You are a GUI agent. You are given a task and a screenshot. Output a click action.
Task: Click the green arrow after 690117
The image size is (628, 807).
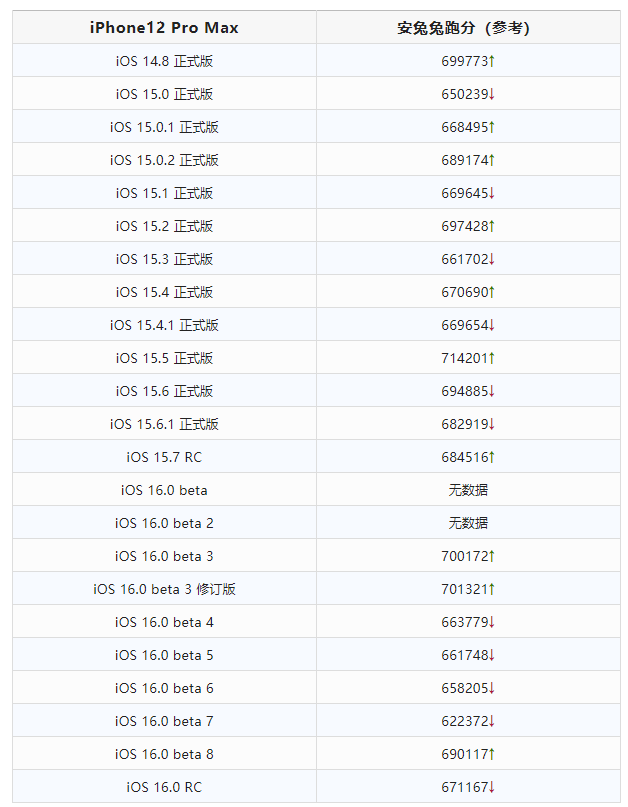pos(492,754)
